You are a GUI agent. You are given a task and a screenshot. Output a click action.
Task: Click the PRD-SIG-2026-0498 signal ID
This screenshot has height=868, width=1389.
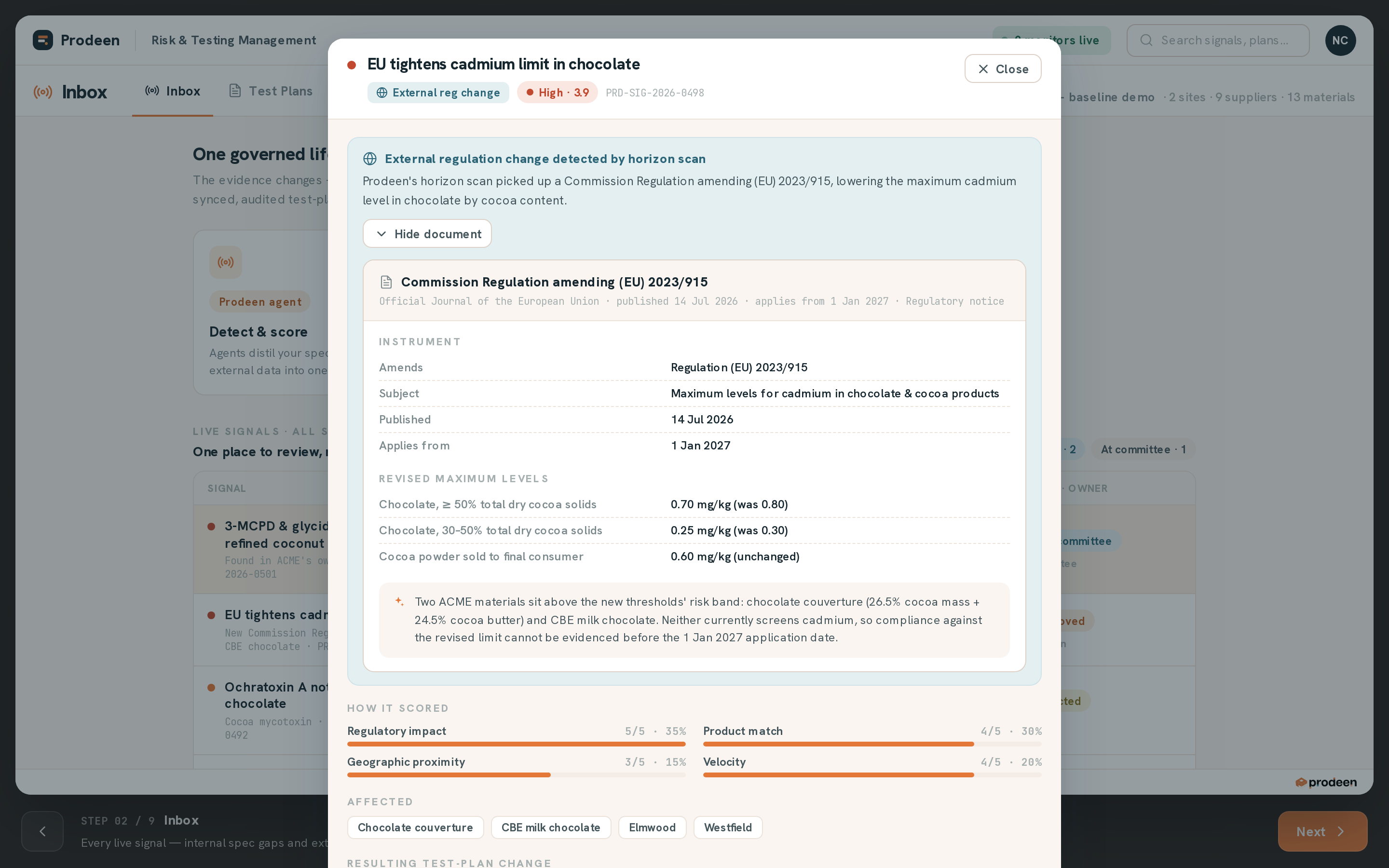[x=655, y=93]
